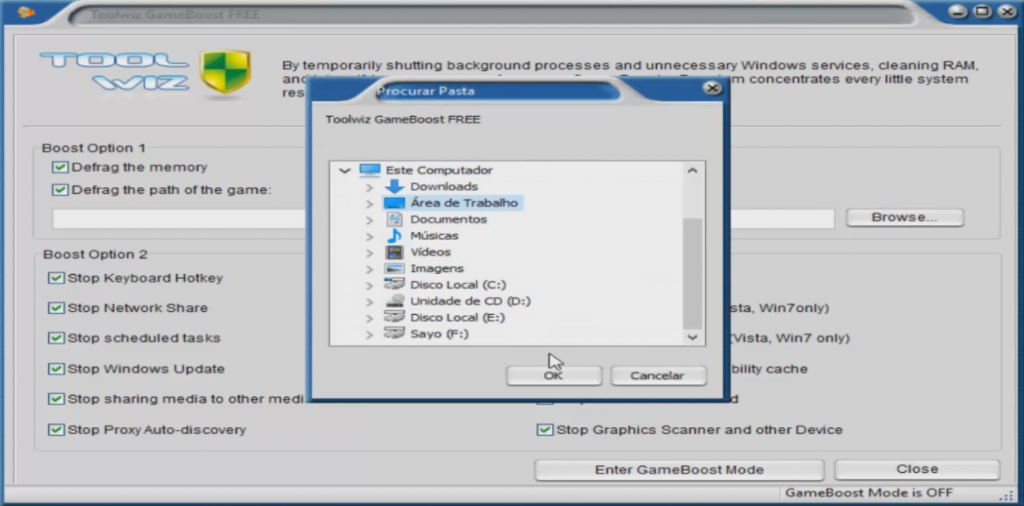Uncheck Stop Windows Update
Screen dimensions: 1024x506
[x=56, y=369]
